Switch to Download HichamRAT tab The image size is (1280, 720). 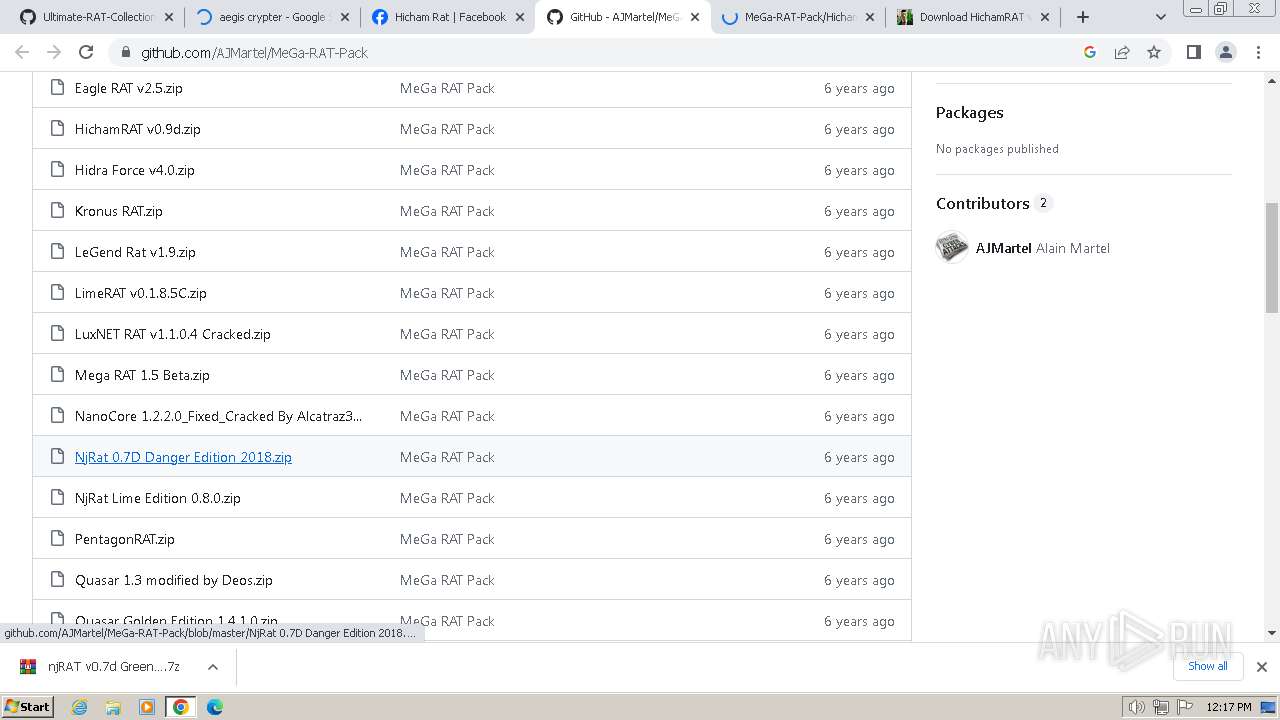tap(973, 17)
